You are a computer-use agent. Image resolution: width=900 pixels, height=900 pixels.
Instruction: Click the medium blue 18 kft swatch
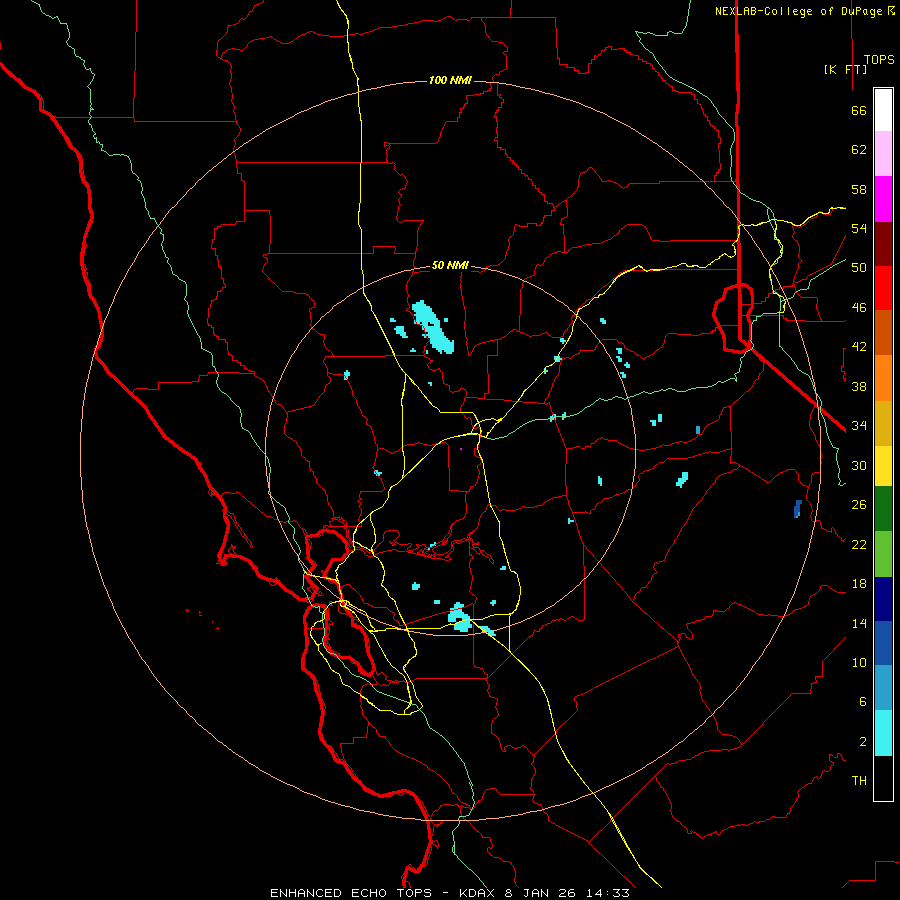[883, 643]
